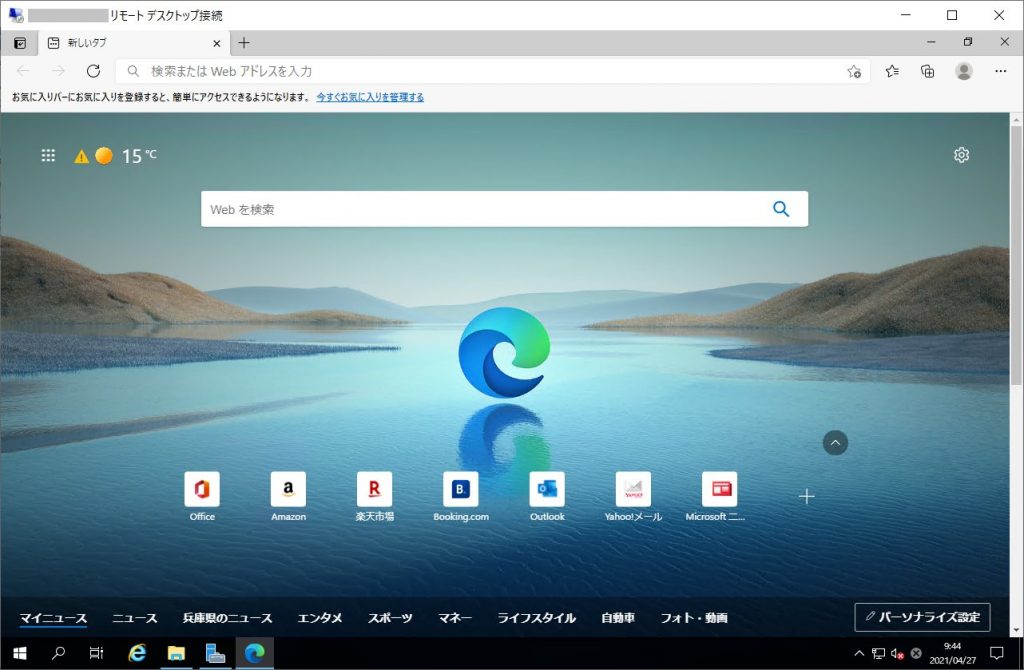Open taskbar search magnifier
The width and height of the screenshot is (1024, 670).
pos(58,653)
